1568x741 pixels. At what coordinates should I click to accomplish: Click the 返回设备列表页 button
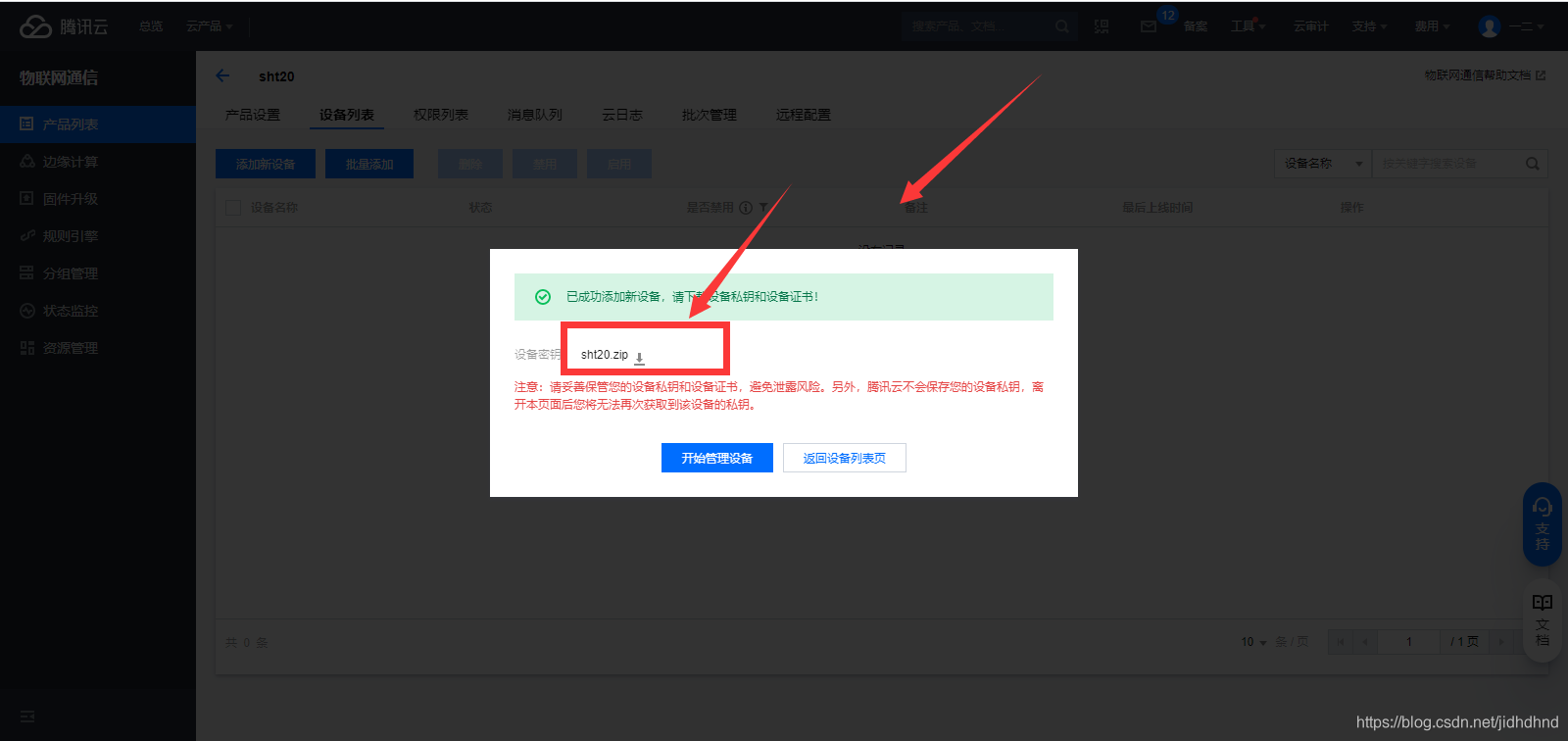[845, 458]
